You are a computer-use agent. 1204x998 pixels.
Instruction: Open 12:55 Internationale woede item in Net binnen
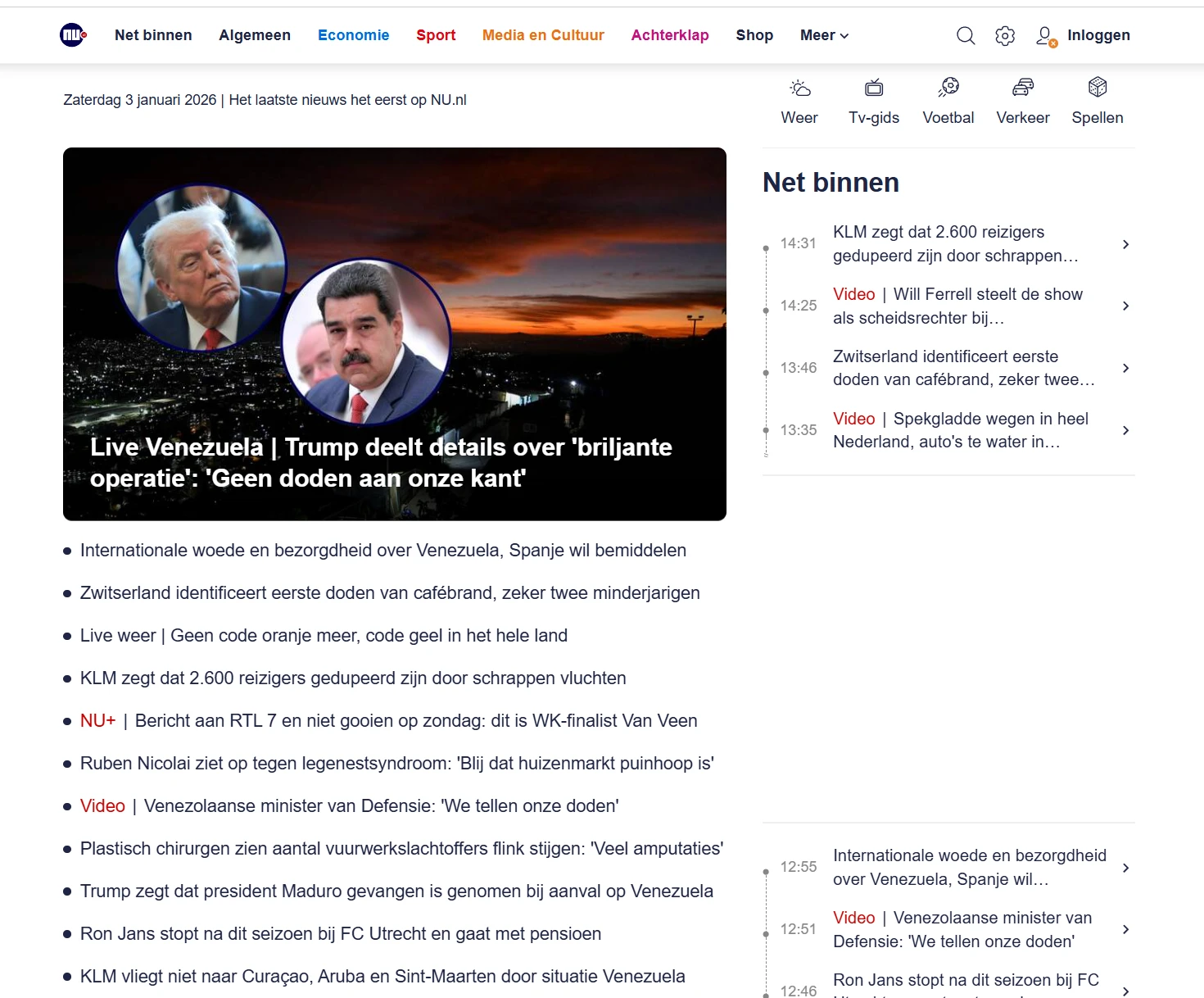[948, 868]
